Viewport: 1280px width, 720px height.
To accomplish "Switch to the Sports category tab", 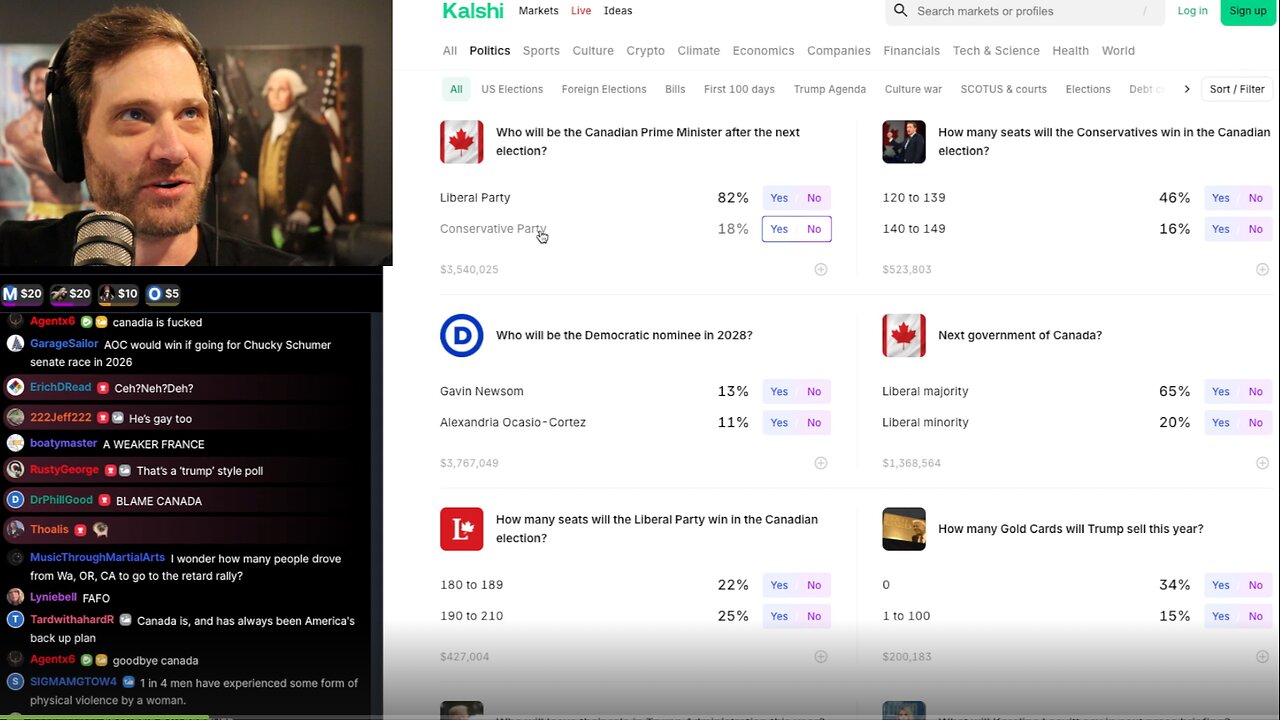I will 541,51.
